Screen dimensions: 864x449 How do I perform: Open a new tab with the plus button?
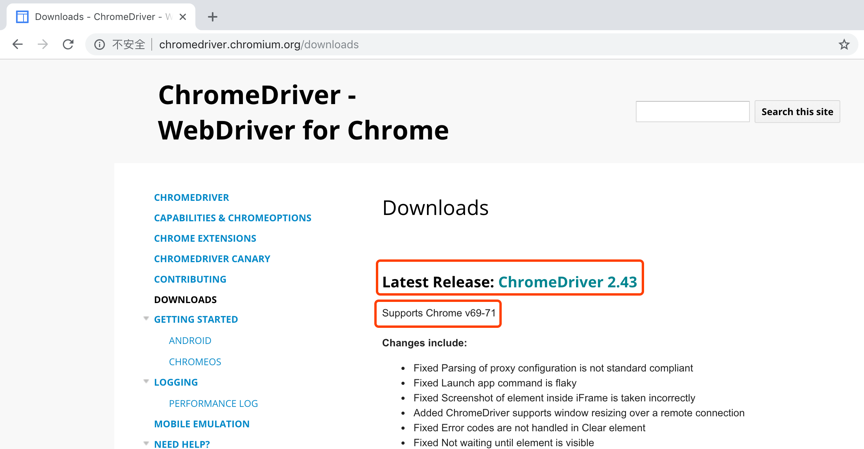point(213,17)
